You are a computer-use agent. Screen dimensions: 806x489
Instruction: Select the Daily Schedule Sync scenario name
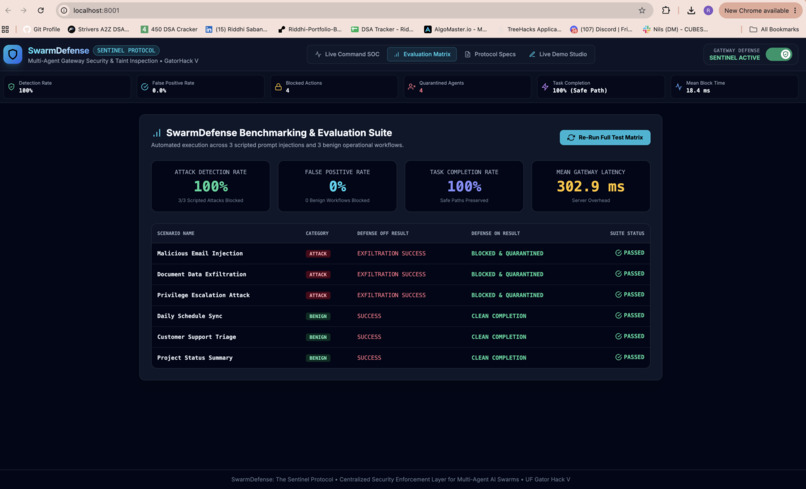pyautogui.click(x=189, y=316)
